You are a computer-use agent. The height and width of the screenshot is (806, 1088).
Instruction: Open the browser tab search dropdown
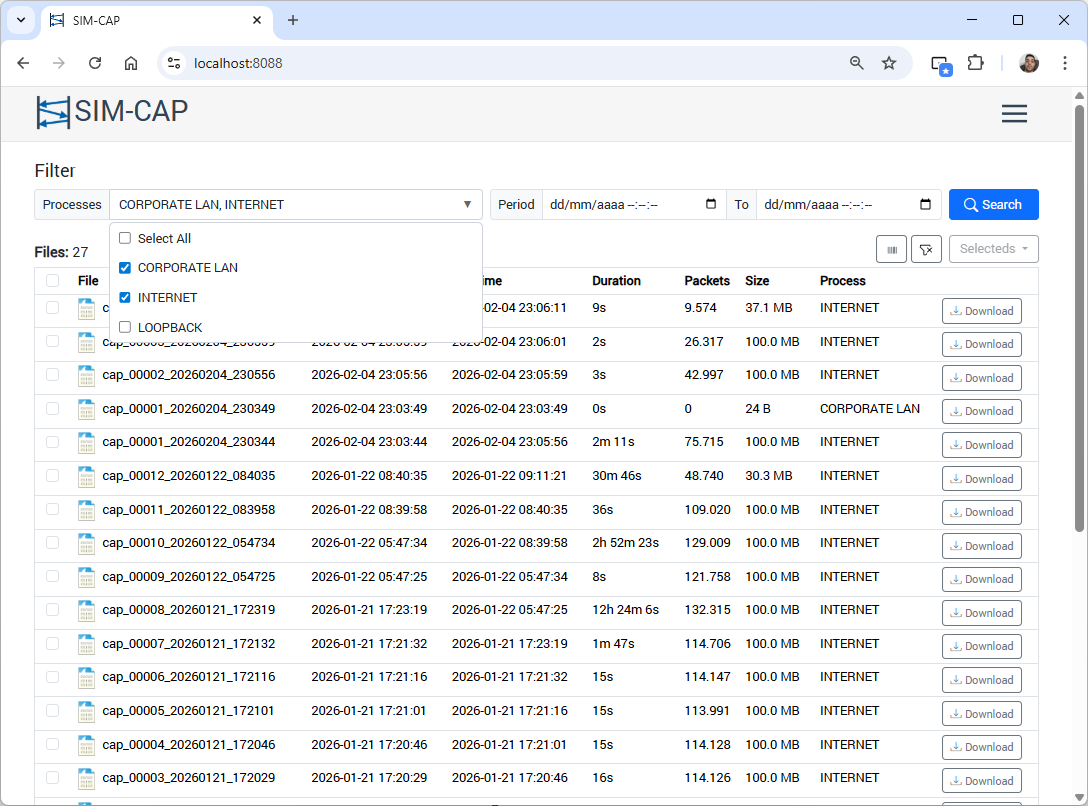point(20,20)
